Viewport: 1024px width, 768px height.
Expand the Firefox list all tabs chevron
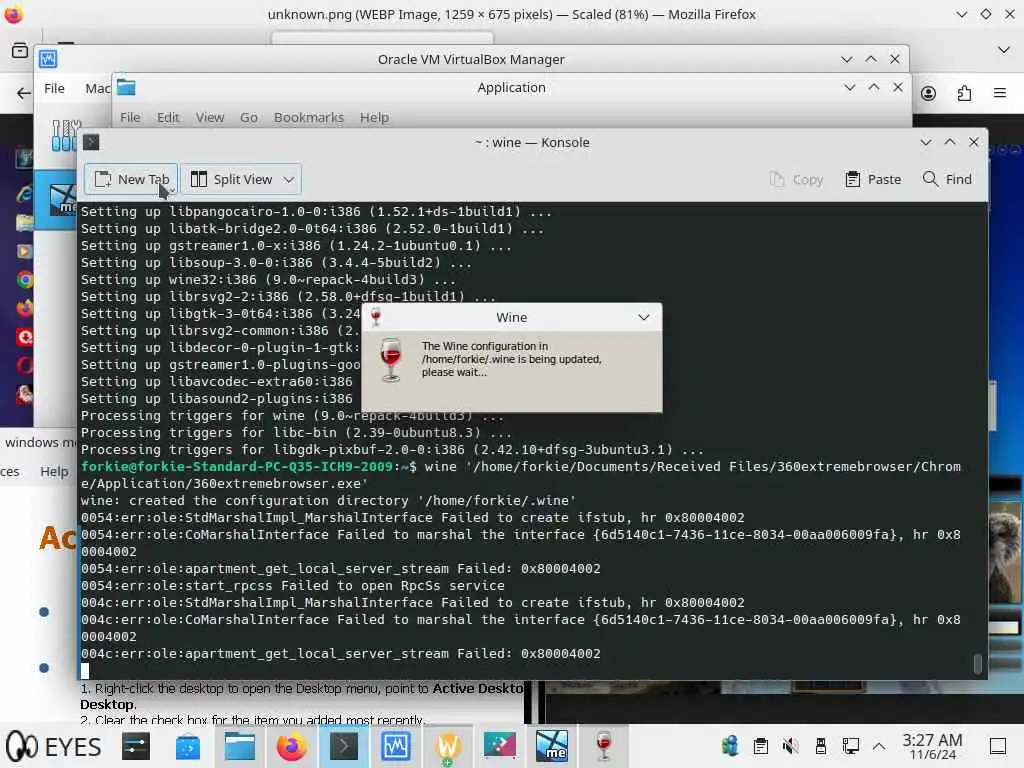[1004, 50]
